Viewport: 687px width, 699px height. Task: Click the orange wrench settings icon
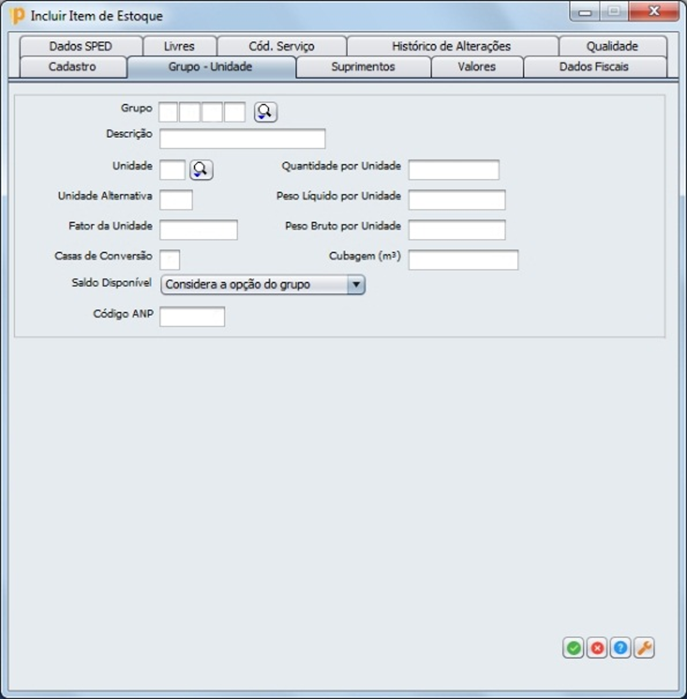coord(645,648)
